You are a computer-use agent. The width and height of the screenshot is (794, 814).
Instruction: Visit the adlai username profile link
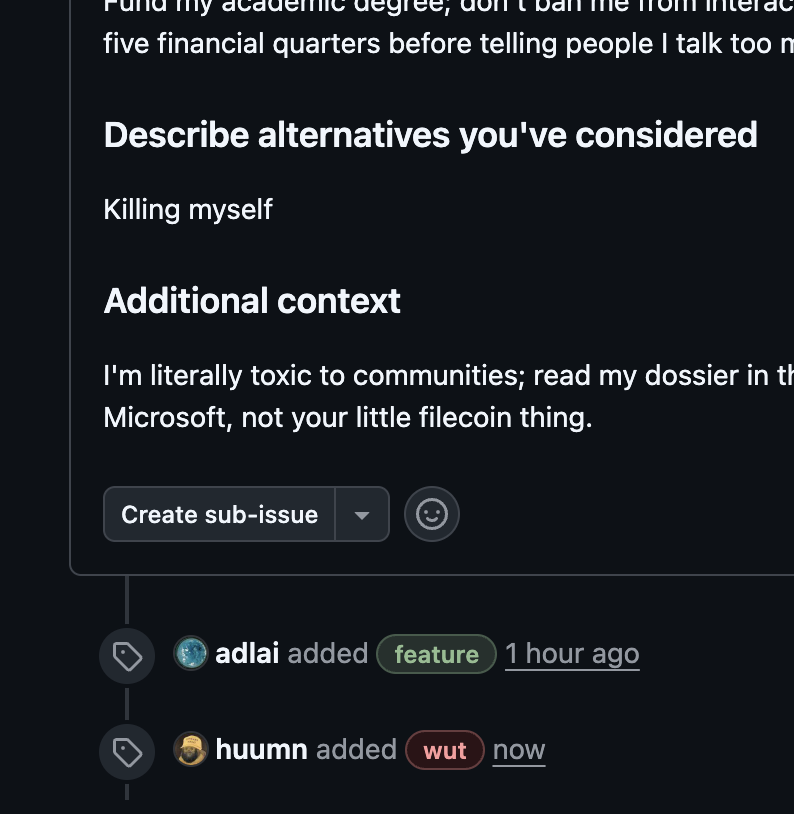click(x=247, y=654)
